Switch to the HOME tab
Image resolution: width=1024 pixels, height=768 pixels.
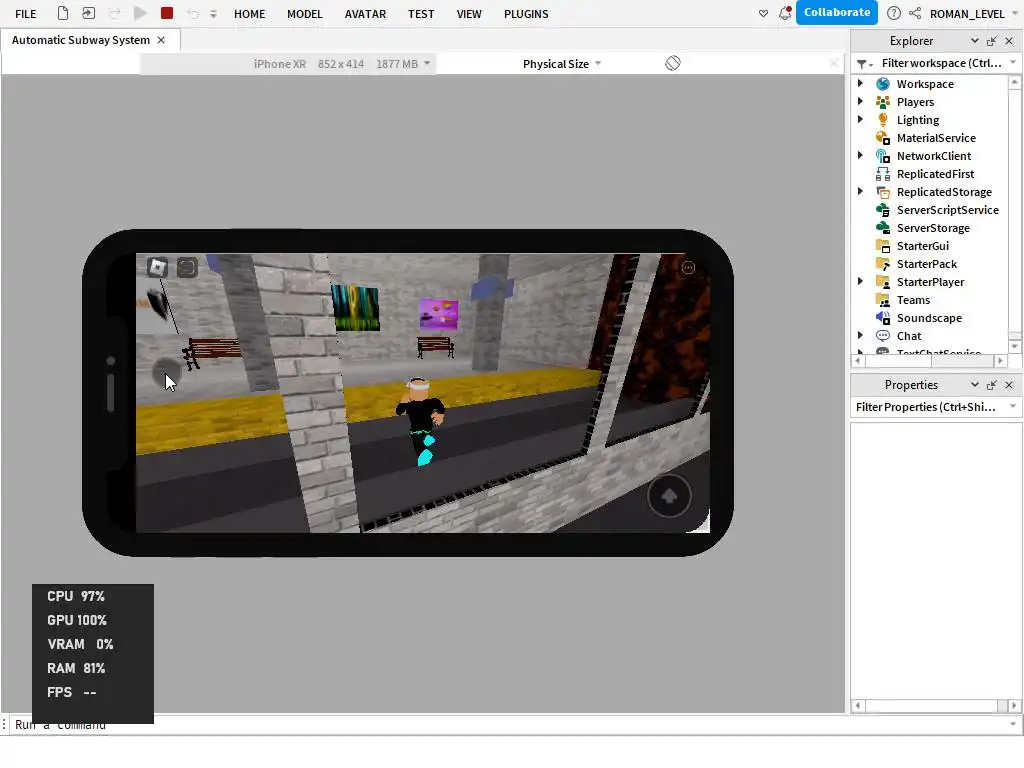tap(249, 14)
